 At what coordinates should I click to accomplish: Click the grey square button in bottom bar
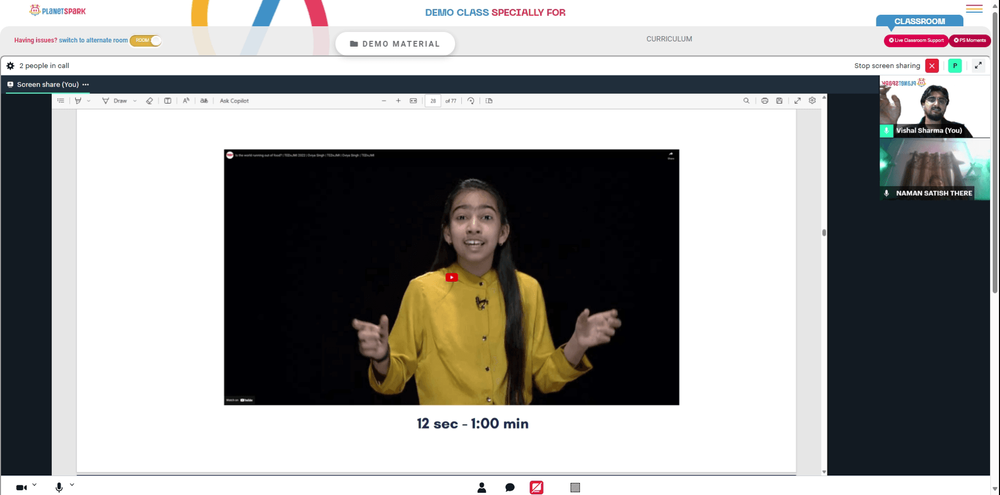click(x=575, y=487)
